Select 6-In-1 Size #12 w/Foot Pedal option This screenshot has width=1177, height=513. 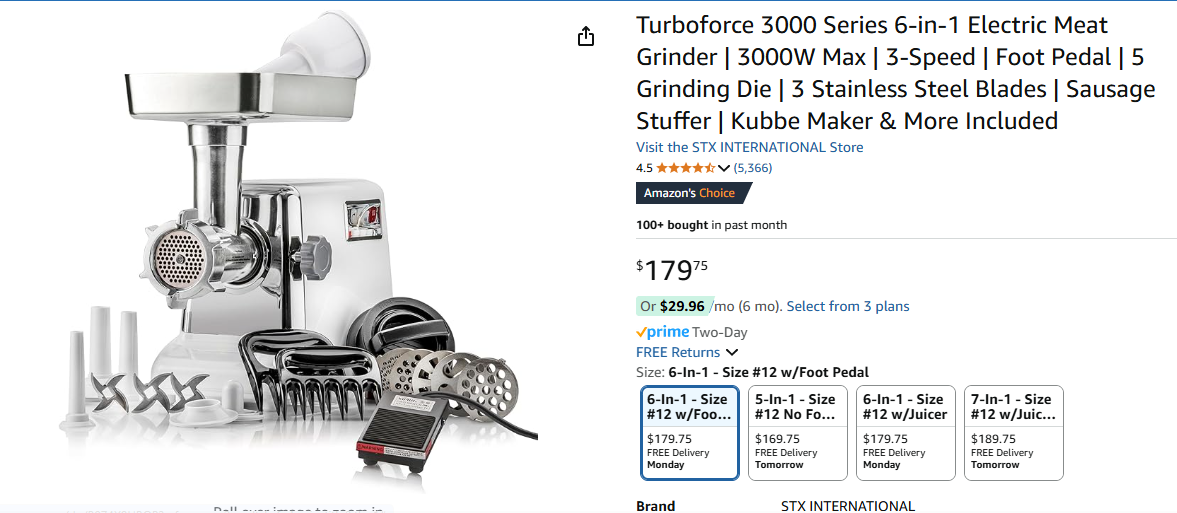(x=691, y=433)
